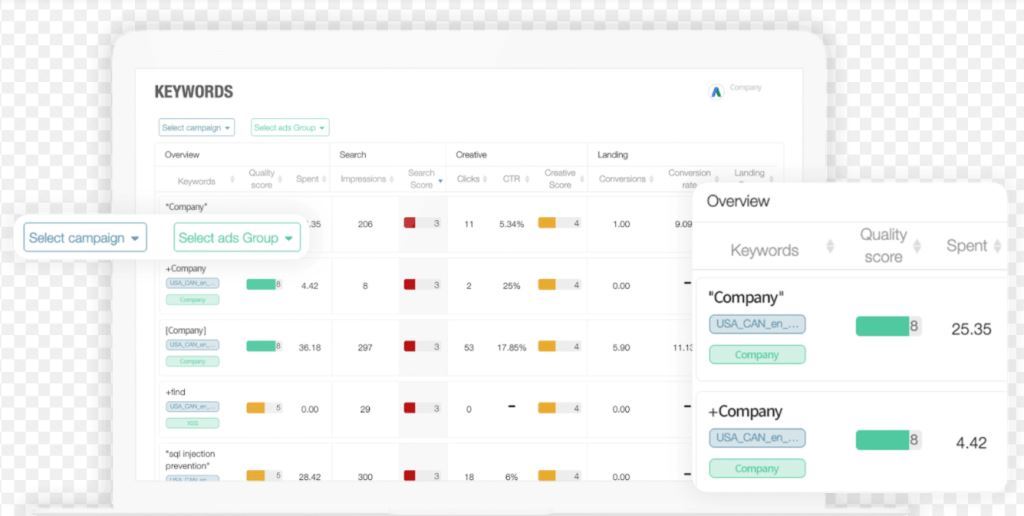Screen dimensions: 1024x516
Task: Click the 28.42 spent value
Action: [310, 477]
